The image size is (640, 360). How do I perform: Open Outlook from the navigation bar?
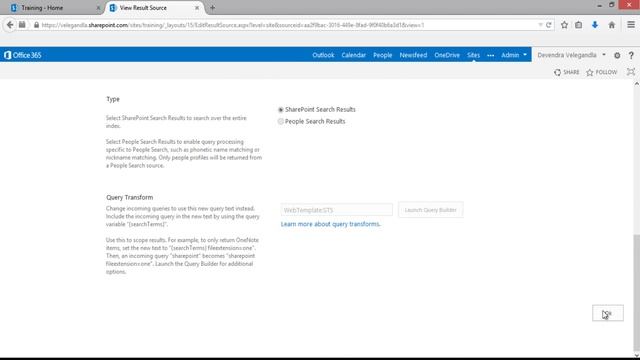tap(323, 55)
